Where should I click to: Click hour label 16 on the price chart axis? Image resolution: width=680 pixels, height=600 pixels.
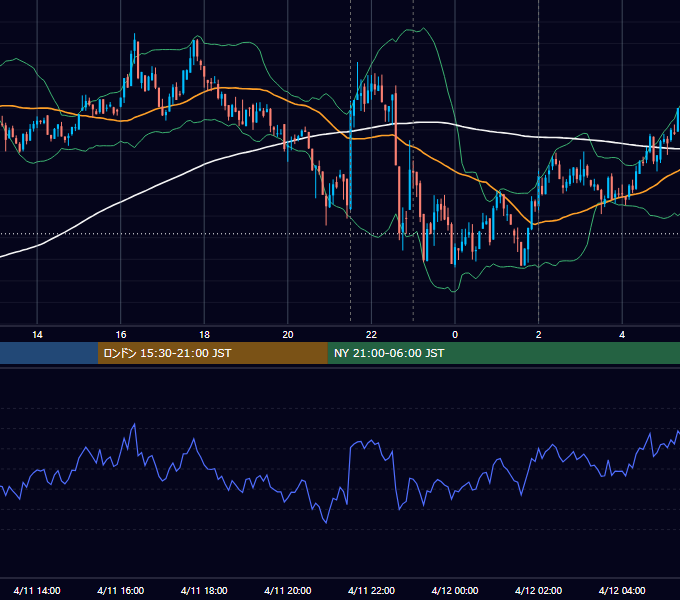[121, 335]
